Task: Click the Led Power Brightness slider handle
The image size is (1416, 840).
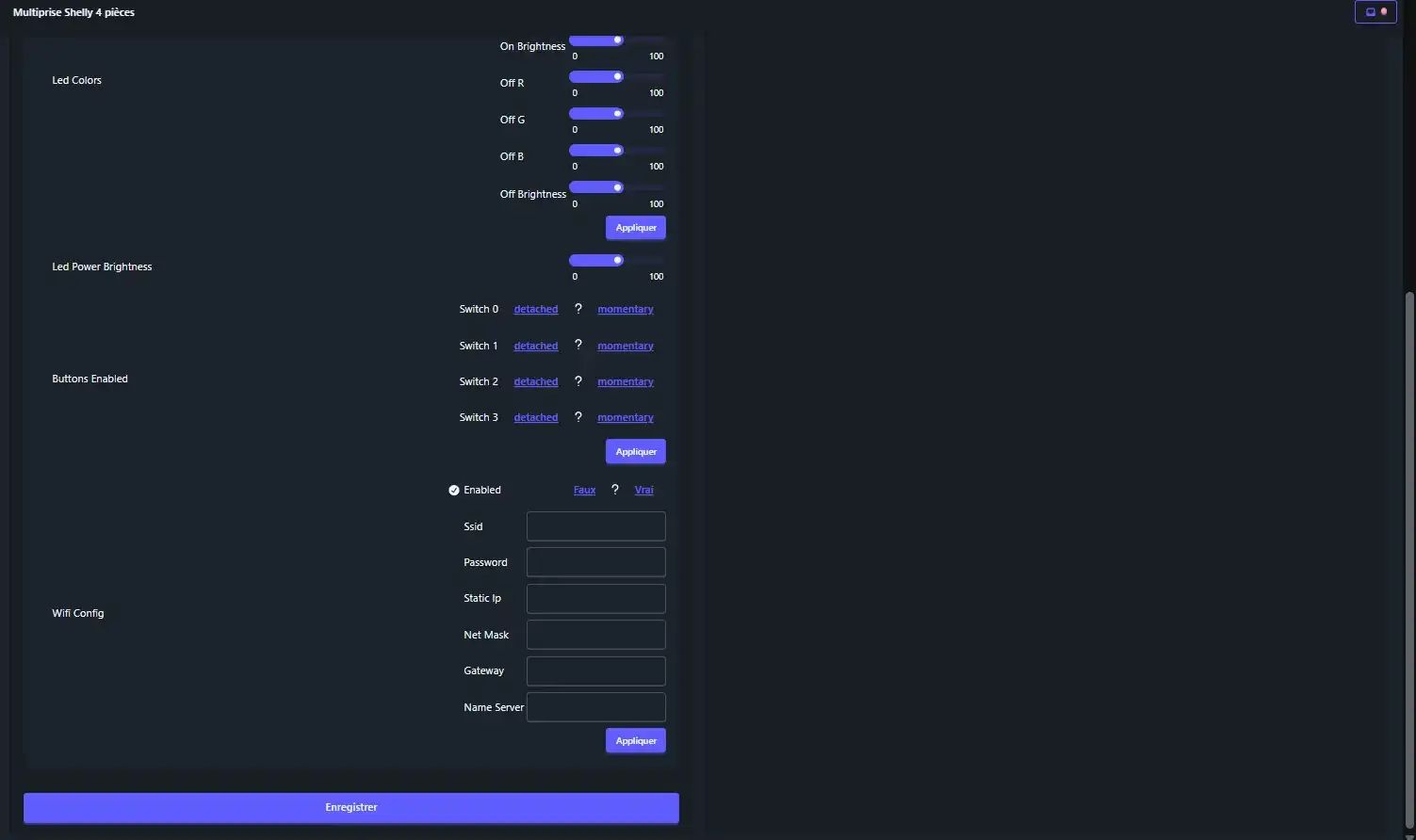Action: [618, 260]
